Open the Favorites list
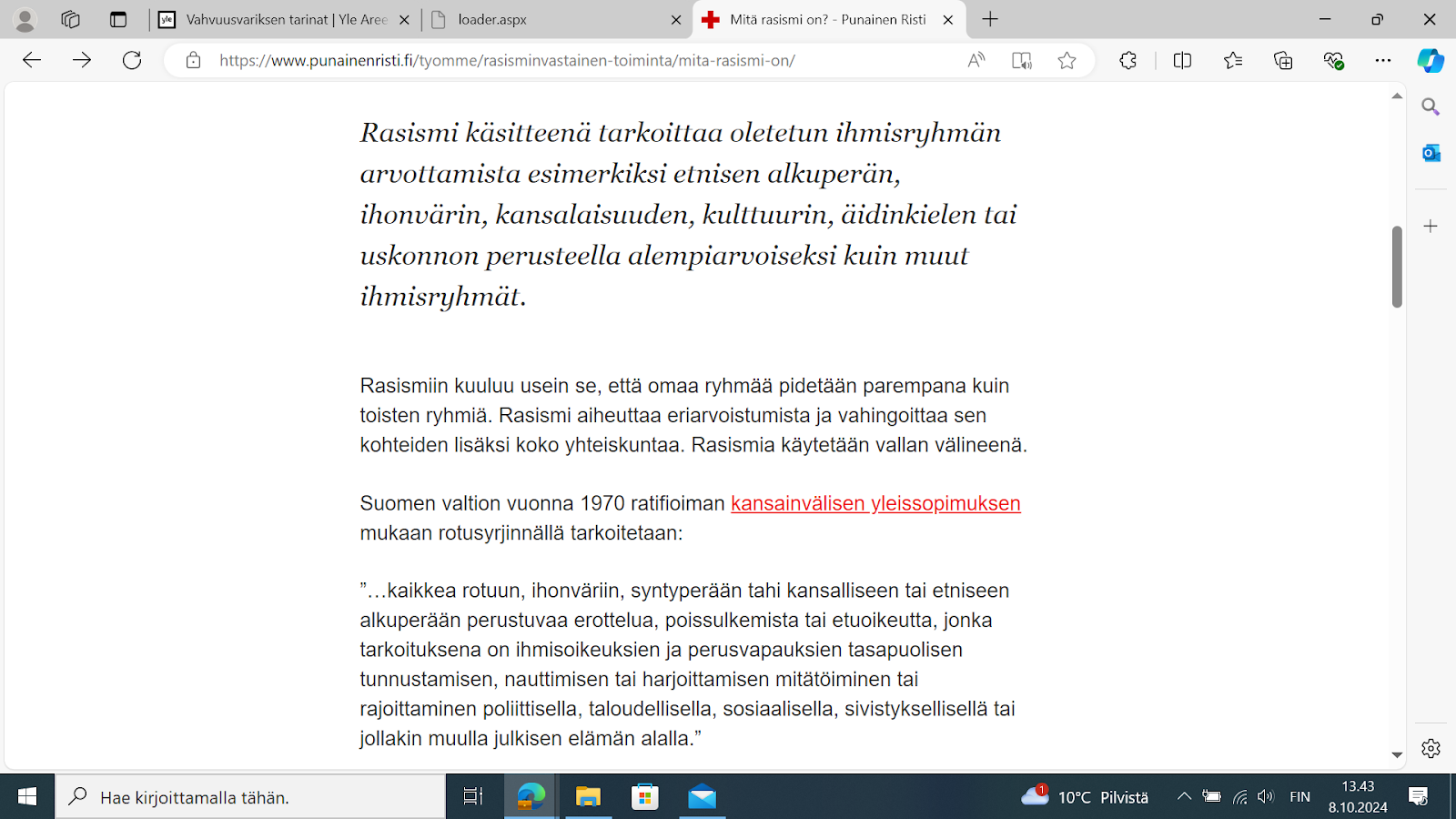The height and width of the screenshot is (819, 1456). pyautogui.click(x=1233, y=60)
